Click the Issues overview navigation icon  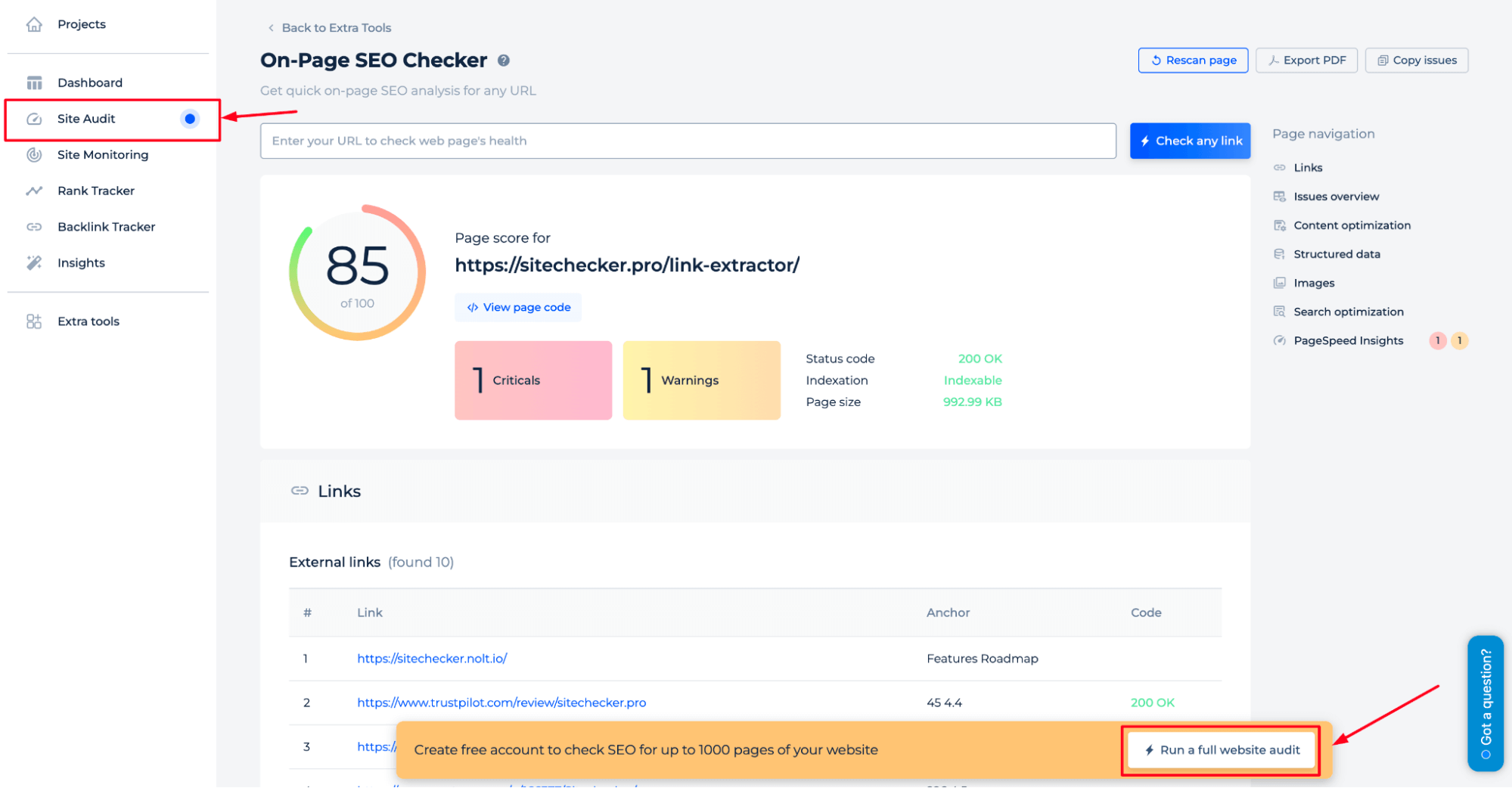1280,197
